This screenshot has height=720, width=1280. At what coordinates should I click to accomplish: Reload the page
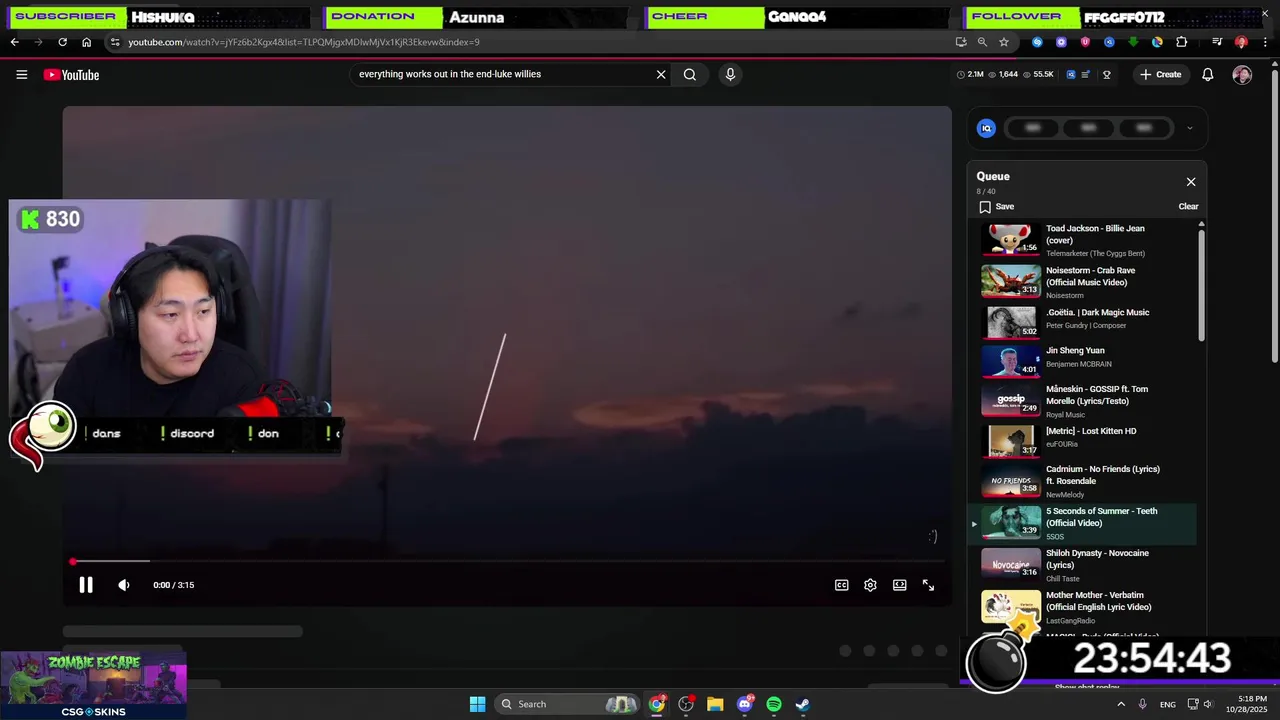[x=62, y=42]
